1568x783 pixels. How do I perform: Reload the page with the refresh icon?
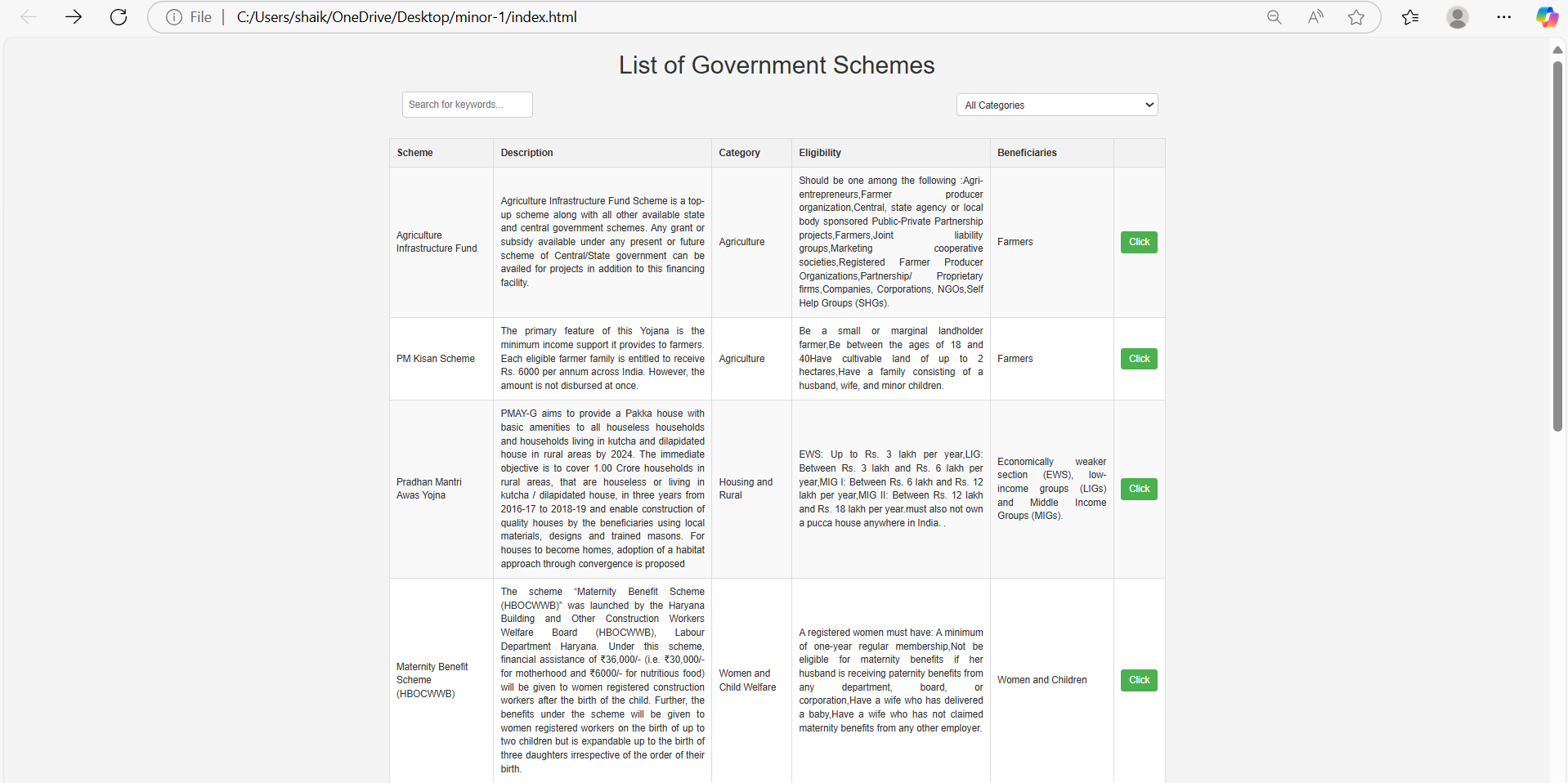click(119, 17)
